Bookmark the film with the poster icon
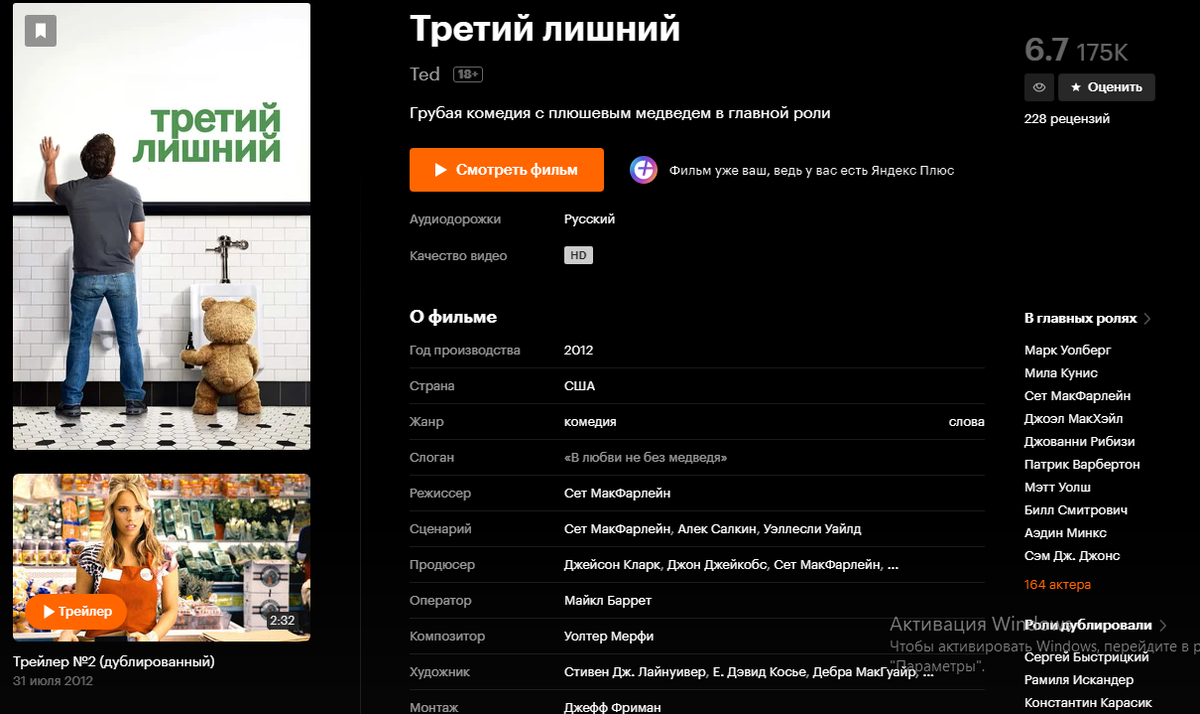The image size is (1200, 714). click(41, 31)
